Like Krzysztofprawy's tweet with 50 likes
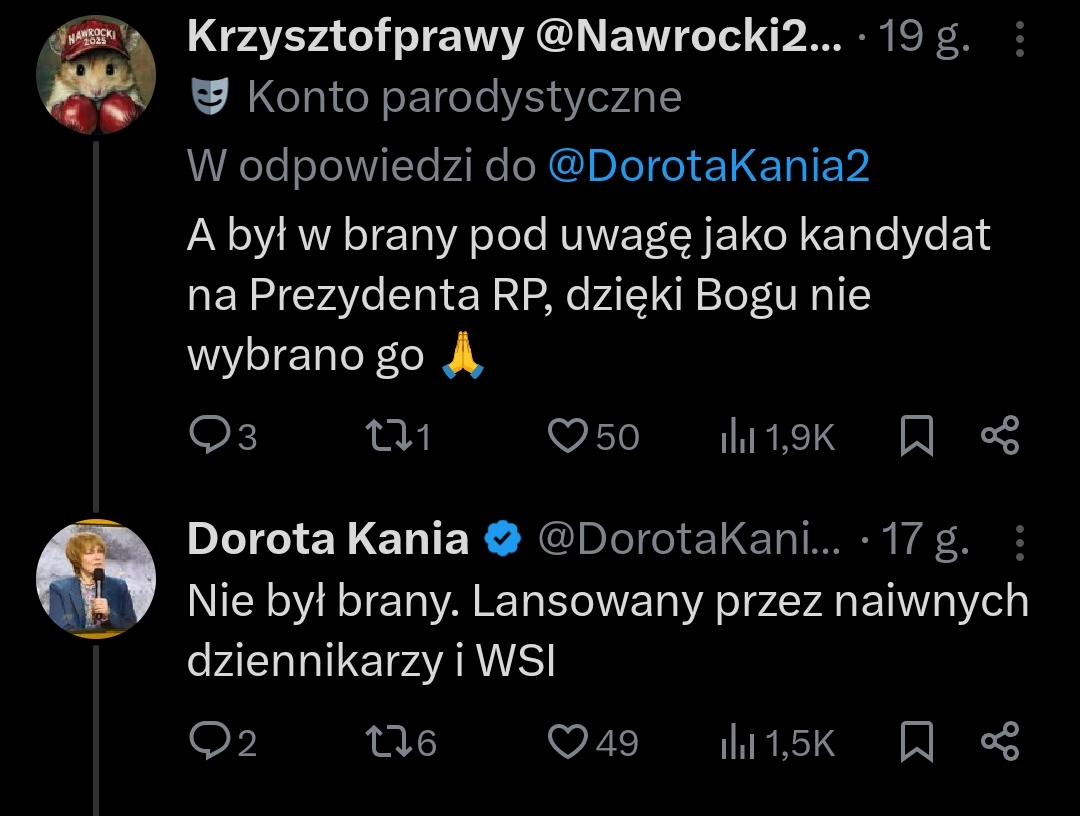This screenshot has height=816, width=1080. click(x=569, y=437)
